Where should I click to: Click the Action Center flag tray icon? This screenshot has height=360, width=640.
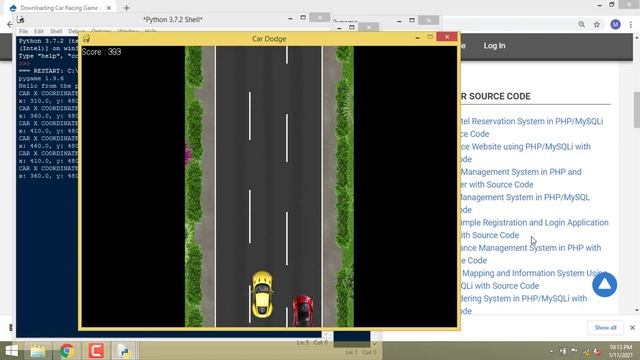(x=574, y=351)
